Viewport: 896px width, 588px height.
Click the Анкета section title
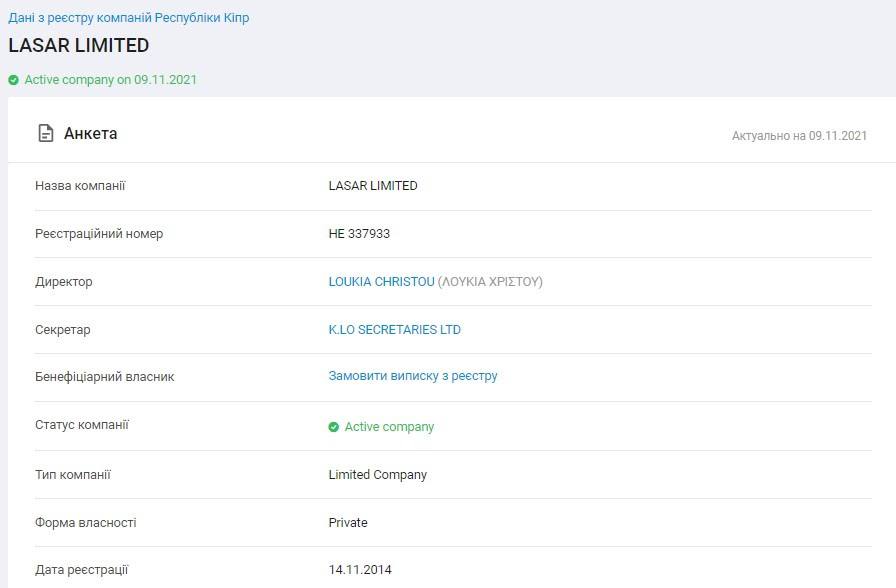(x=90, y=133)
